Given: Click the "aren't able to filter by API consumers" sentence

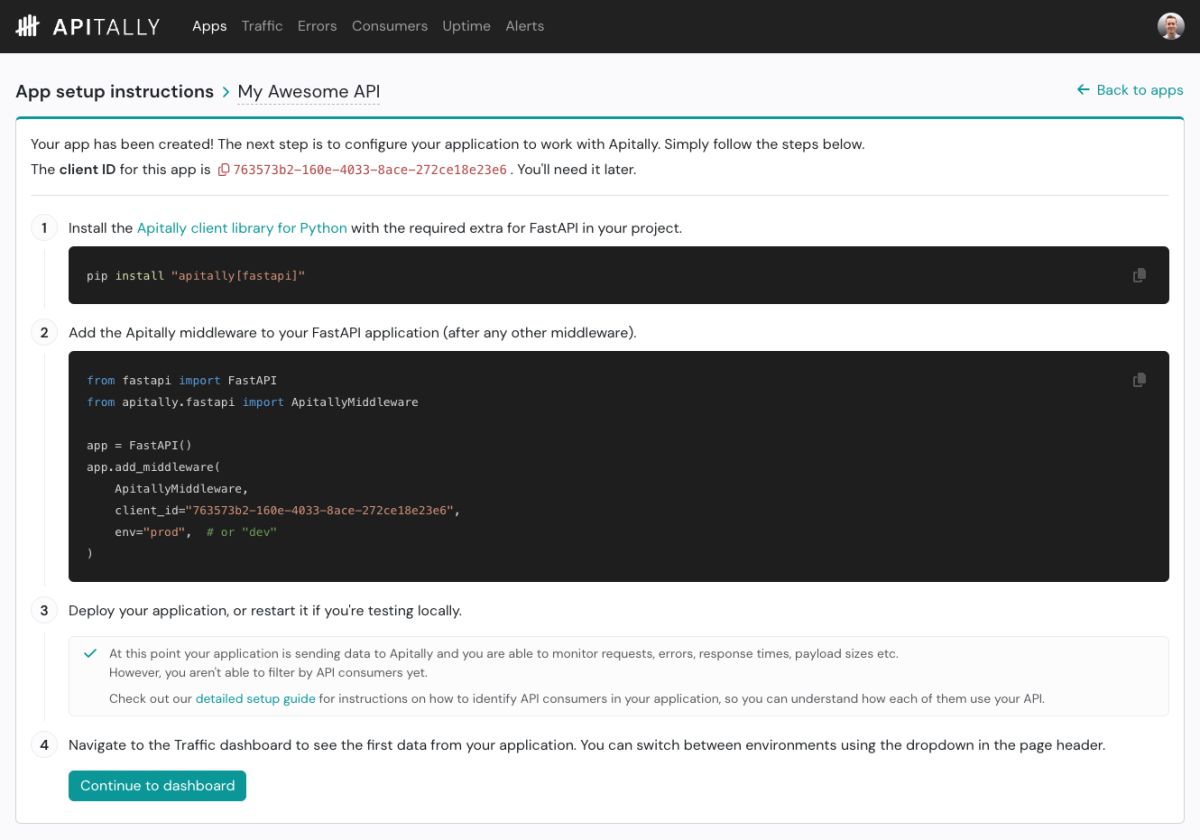Looking at the screenshot, I should [x=268, y=672].
